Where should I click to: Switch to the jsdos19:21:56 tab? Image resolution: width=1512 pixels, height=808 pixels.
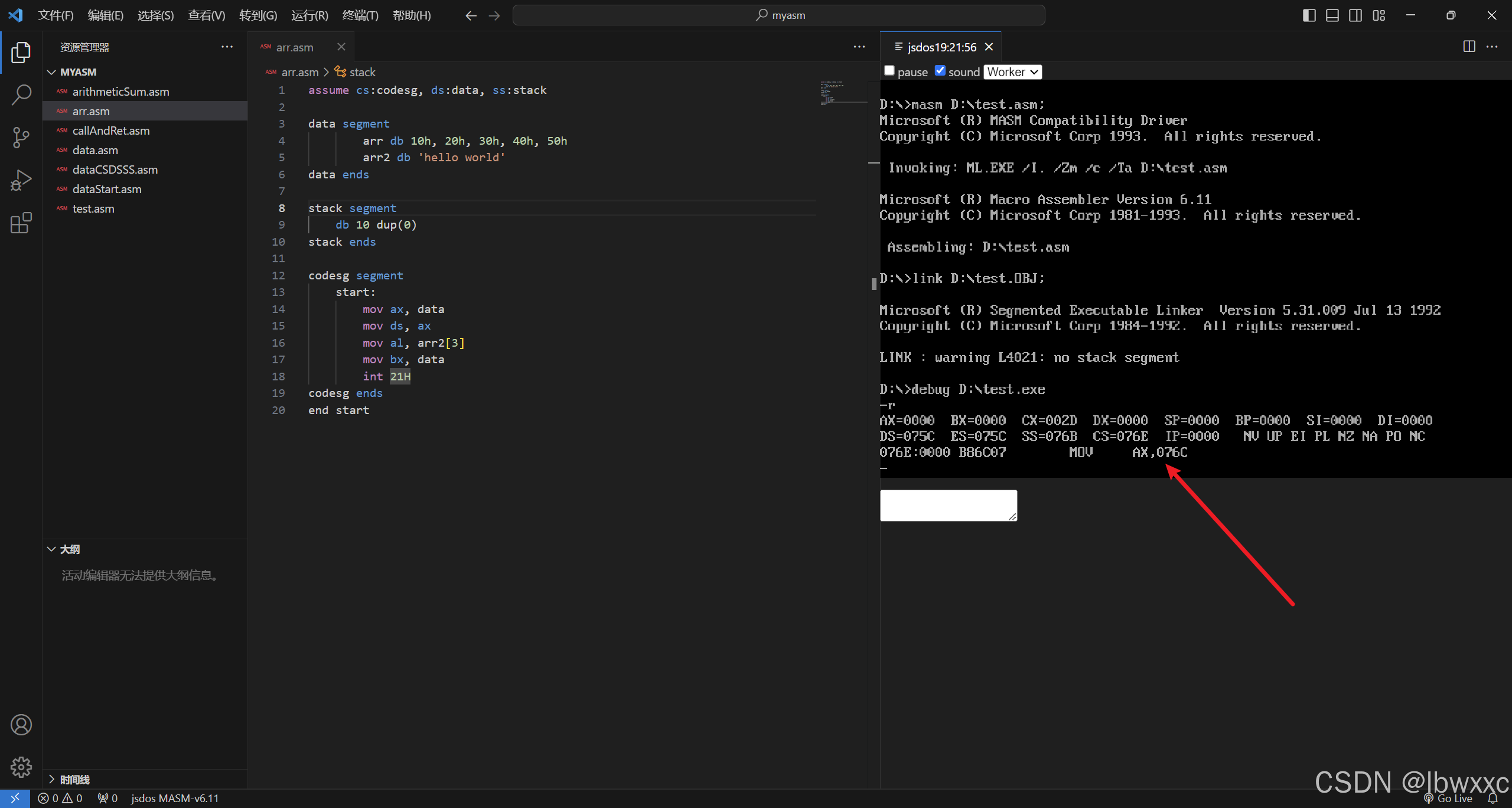pyautogui.click(x=941, y=47)
